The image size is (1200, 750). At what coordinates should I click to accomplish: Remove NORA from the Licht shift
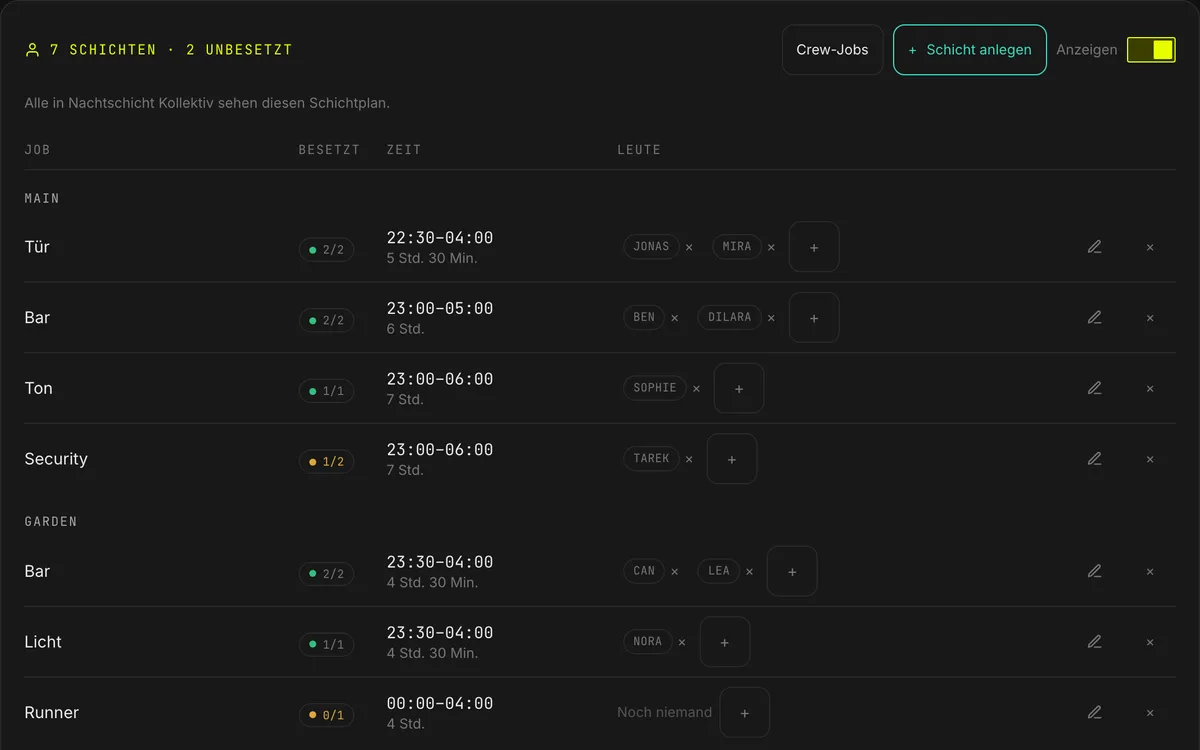tap(682, 642)
